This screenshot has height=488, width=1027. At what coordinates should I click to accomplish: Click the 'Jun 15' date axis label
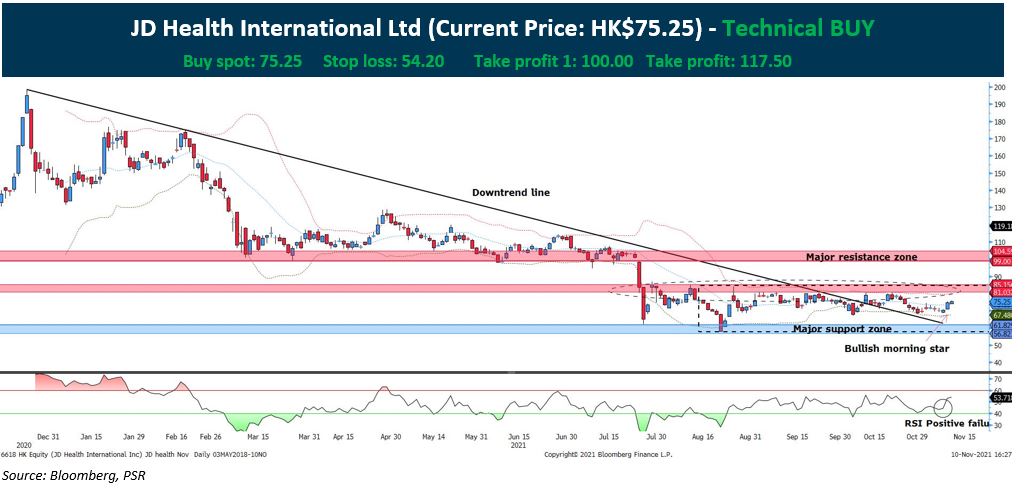(x=520, y=436)
